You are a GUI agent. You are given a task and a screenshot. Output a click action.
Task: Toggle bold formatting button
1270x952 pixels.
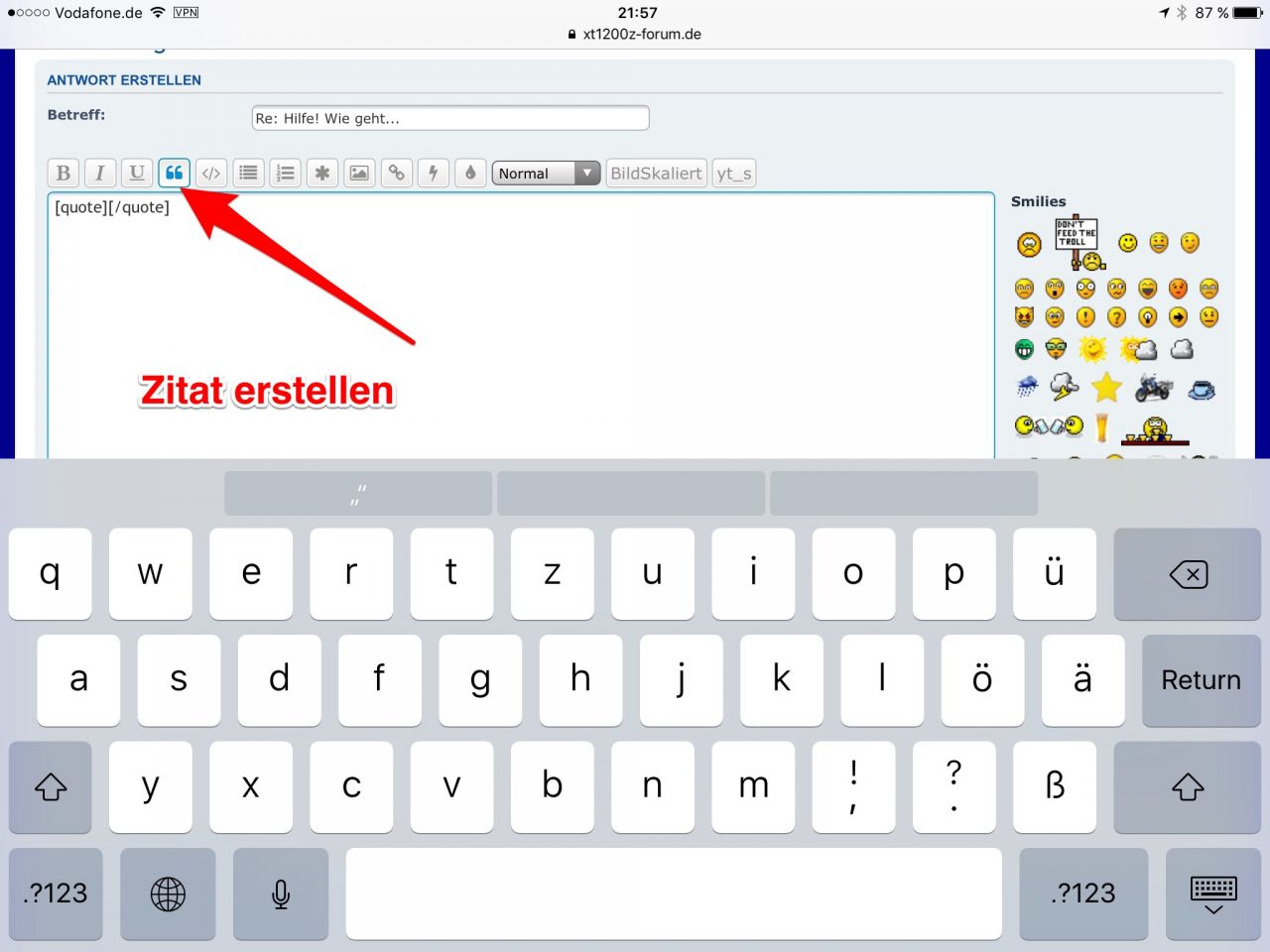click(x=63, y=173)
